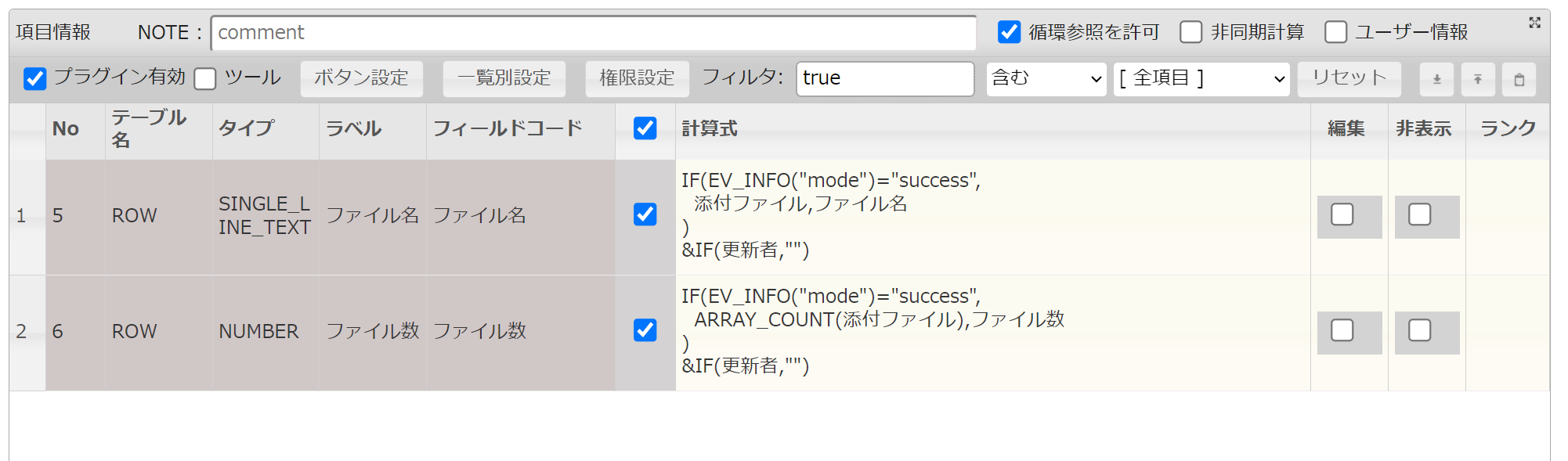This screenshot has width=1568, height=461.
Task: Click the download icon button
Action: point(1436,79)
